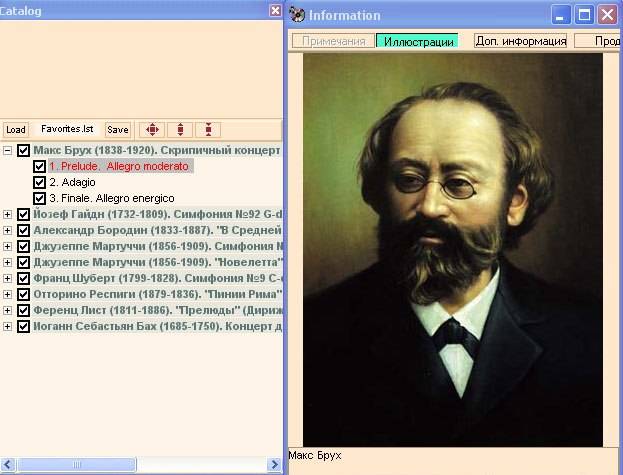This screenshot has height=475, width=623.
Task: Switch to the Иллюстрации tab
Action: 418,41
